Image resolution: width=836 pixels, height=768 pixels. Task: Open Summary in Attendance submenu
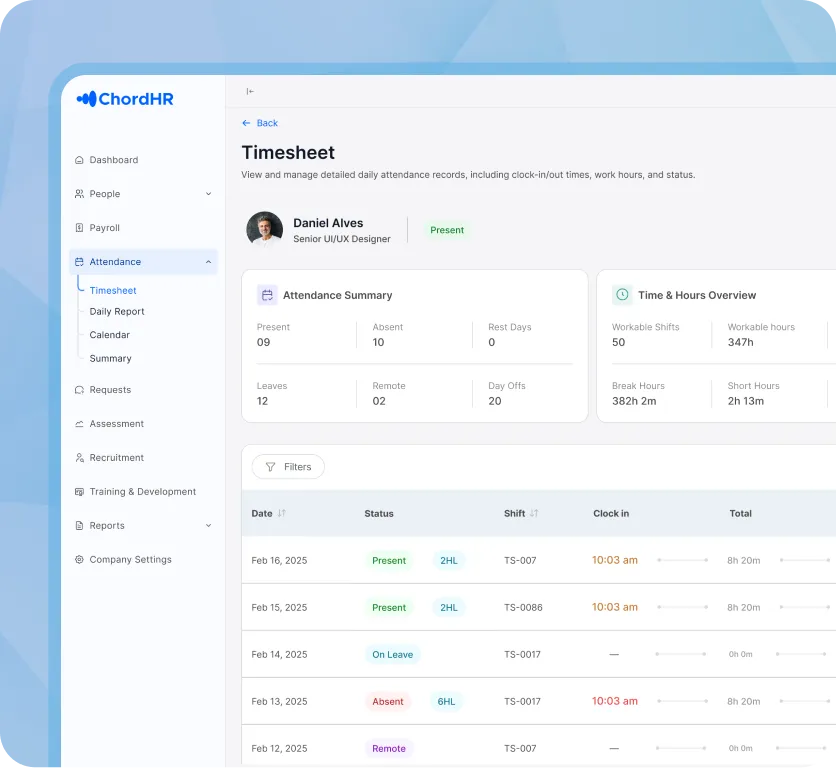(110, 358)
